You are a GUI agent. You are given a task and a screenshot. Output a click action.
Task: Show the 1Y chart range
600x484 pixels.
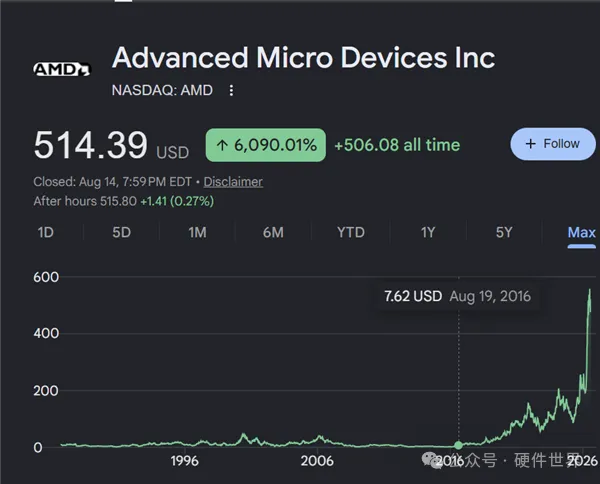tap(428, 232)
